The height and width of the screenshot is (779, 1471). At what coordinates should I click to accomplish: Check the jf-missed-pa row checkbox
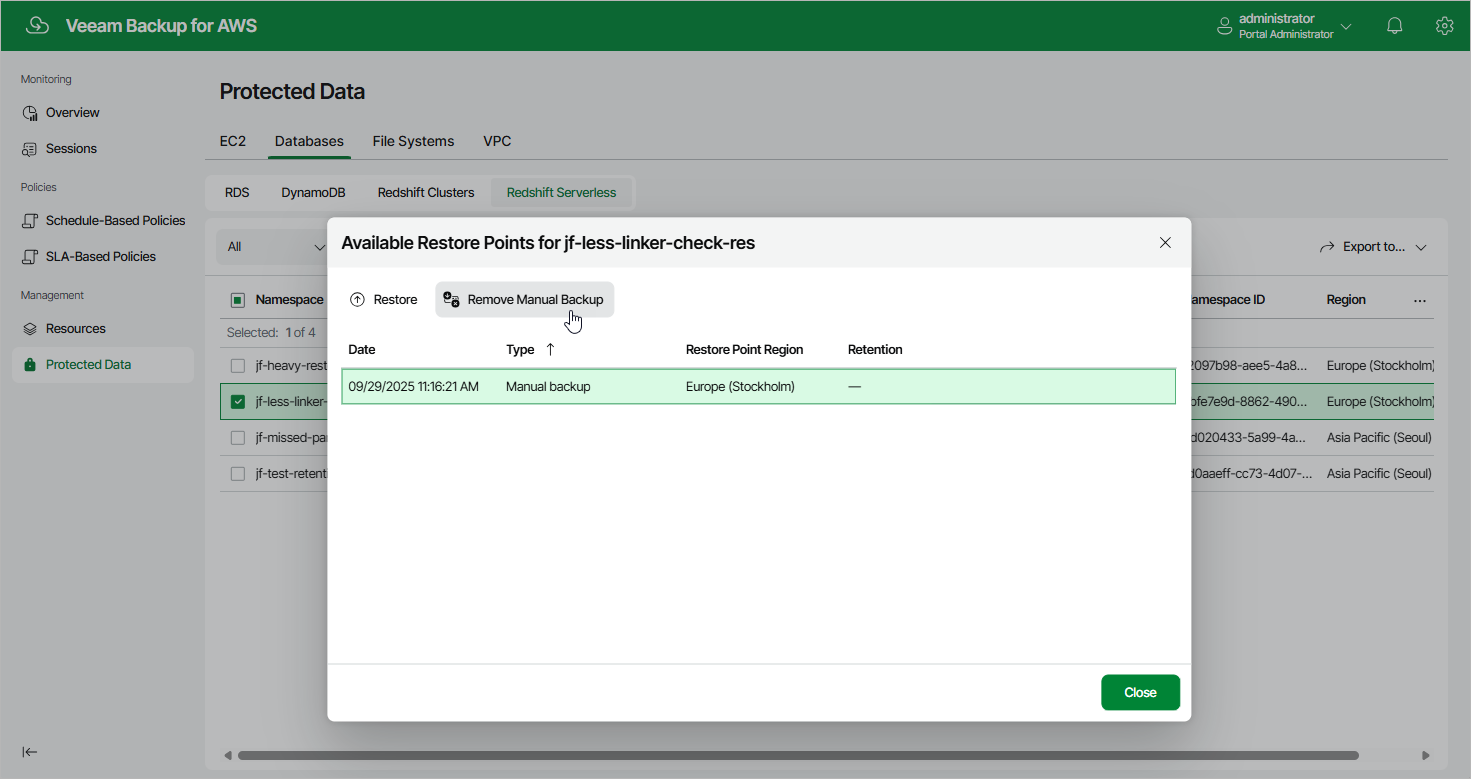(x=238, y=438)
